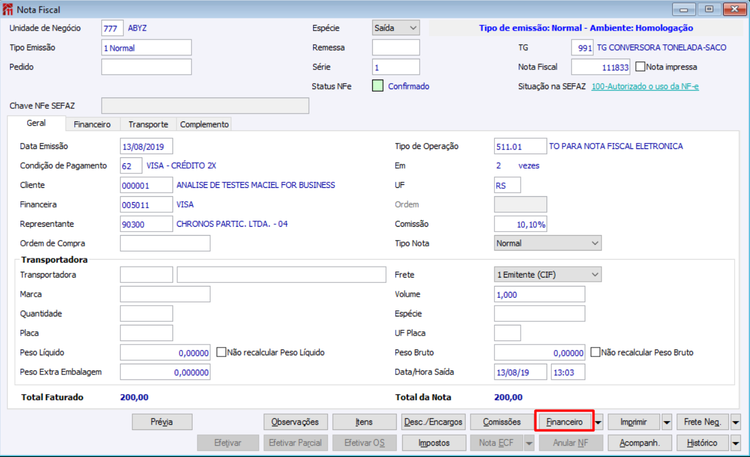This screenshot has width=750, height=457.
Task: Click the Comissão field 10,10%
Action: 520,224
